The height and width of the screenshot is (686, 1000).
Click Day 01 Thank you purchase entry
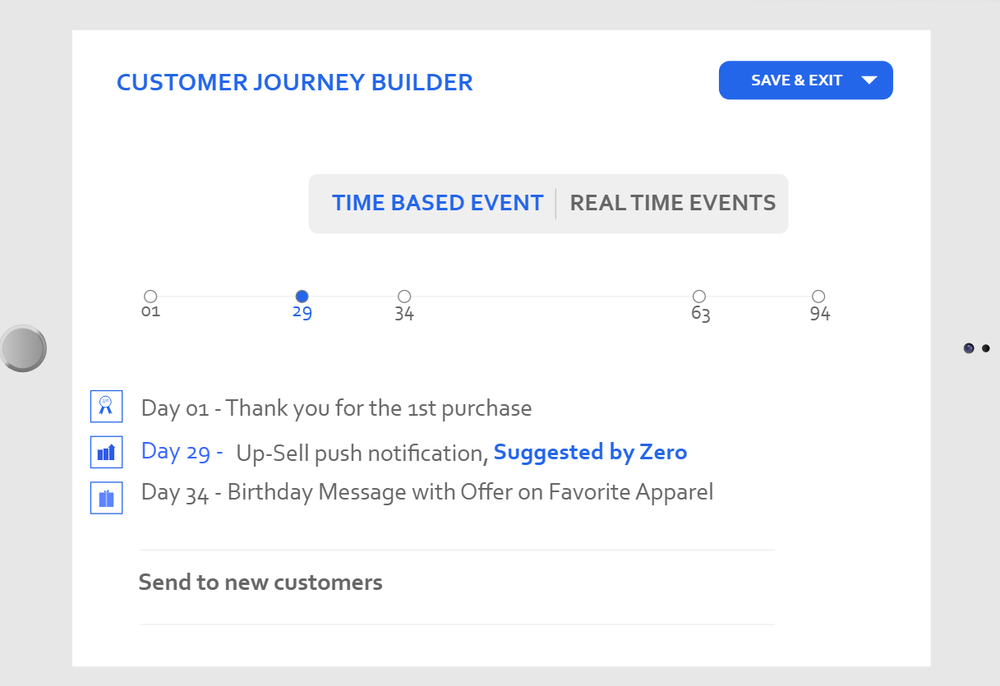tap(336, 408)
